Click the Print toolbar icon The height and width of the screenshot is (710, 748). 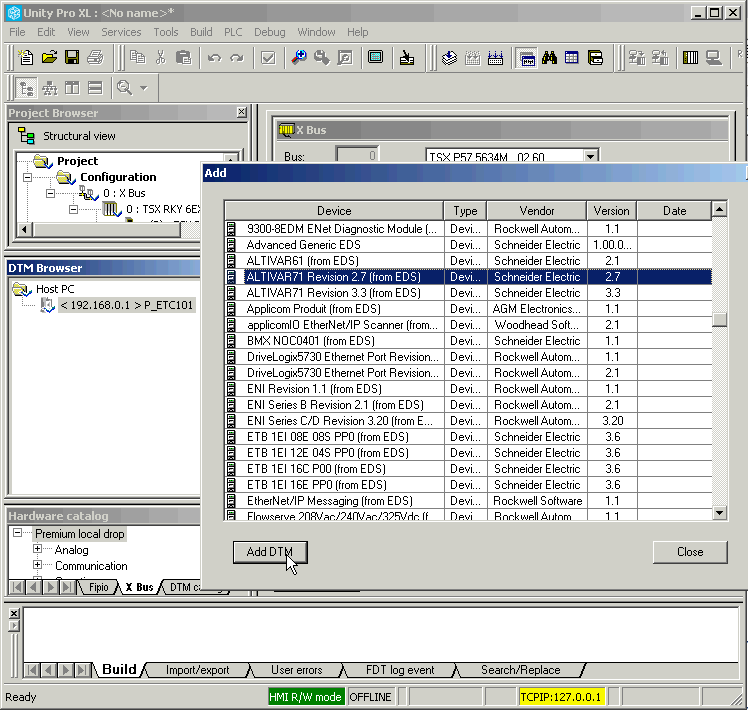point(95,58)
